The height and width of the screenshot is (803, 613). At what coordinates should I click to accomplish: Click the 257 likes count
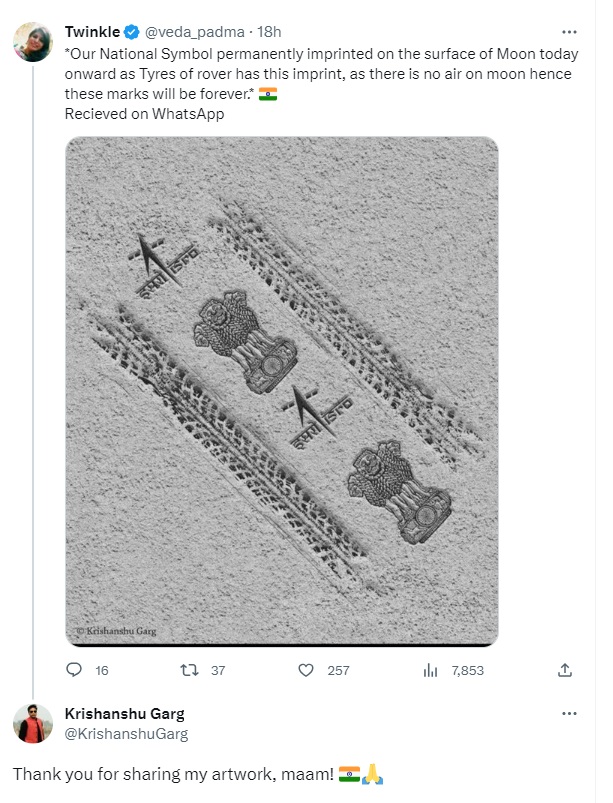click(338, 670)
